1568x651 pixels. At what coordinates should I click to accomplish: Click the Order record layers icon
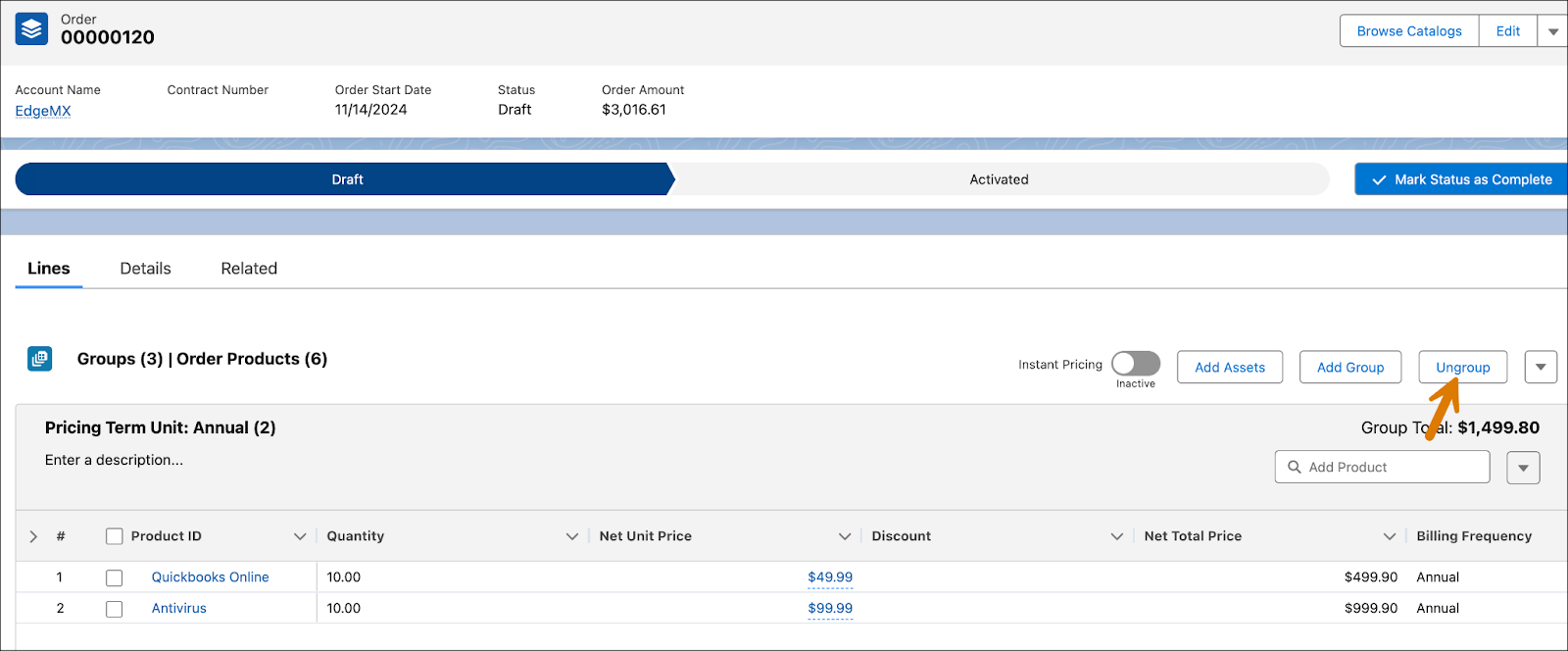tap(31, 29)
